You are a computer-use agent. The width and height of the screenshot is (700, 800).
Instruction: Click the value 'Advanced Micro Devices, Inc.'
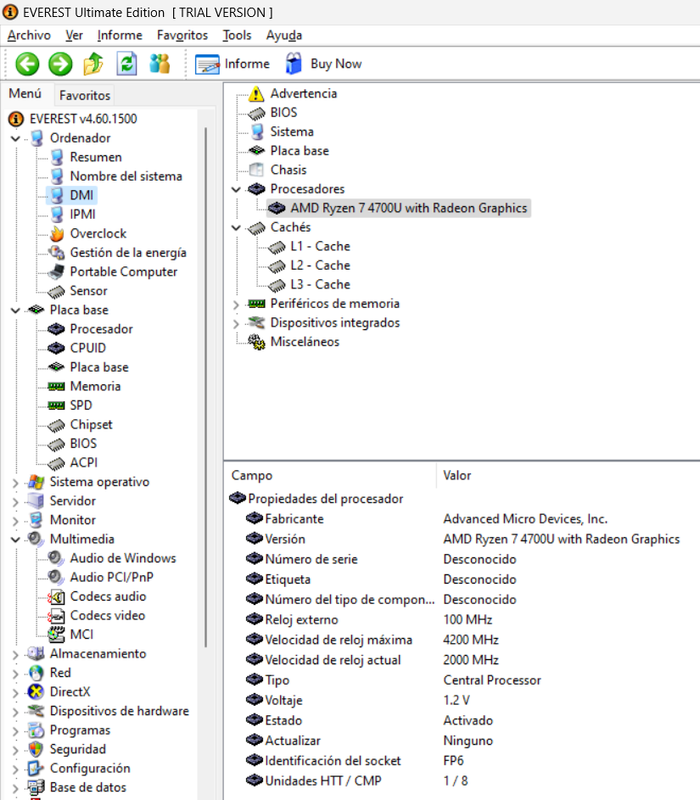(x=525, y=519)
